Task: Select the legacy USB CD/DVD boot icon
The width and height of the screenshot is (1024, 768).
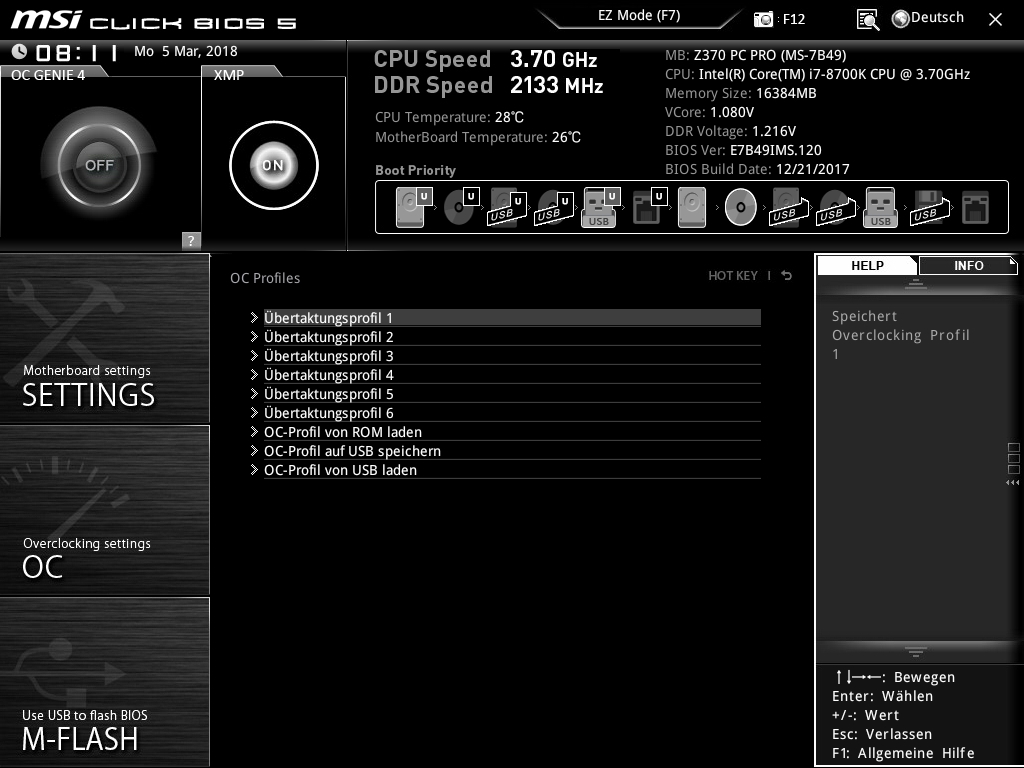Action: [x=835, y=208]
